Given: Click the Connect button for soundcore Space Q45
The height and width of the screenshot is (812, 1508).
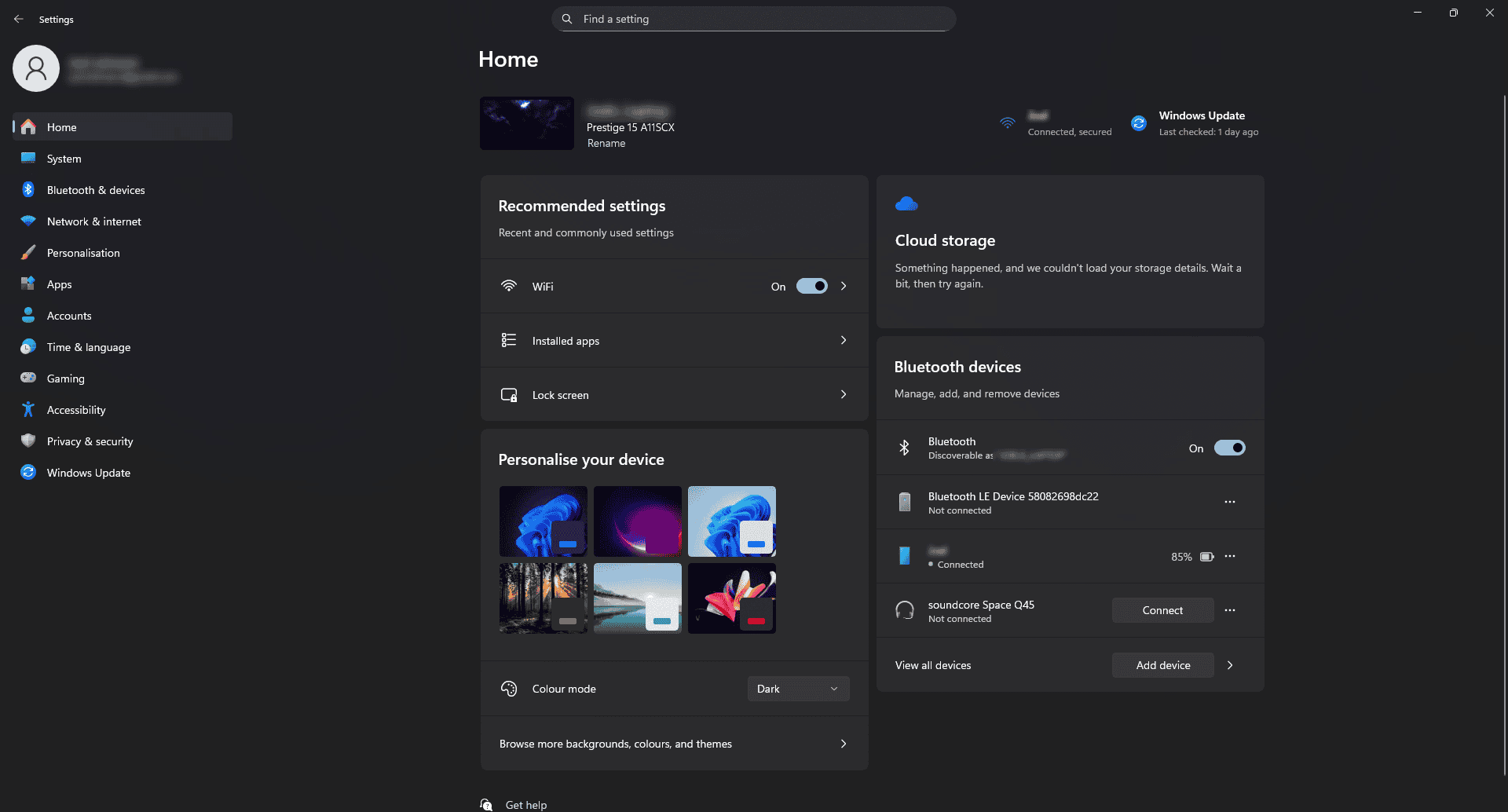Looking at the screenshot, I should pos(1162,610).
